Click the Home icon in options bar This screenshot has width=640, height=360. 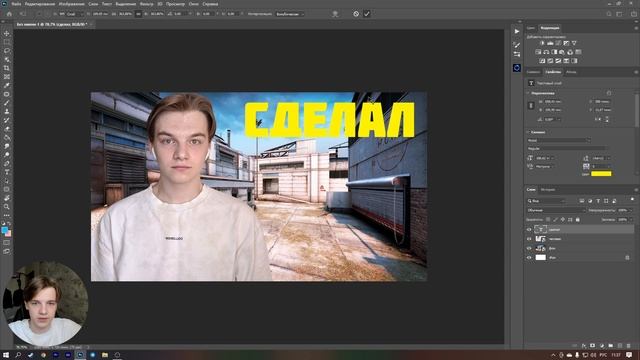tap(9, 14)
